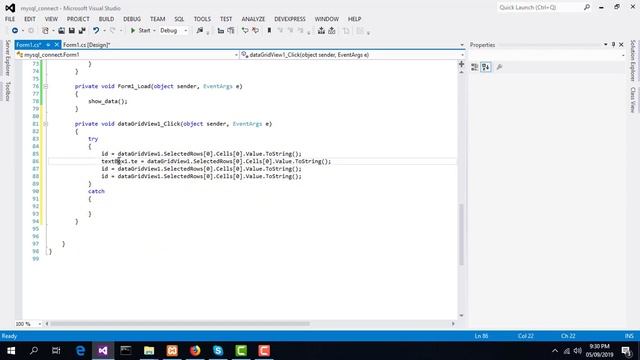This screenshot has width=640, height=360.
Task: Open the Server Explorer side tab
Action: coord(7,58)
